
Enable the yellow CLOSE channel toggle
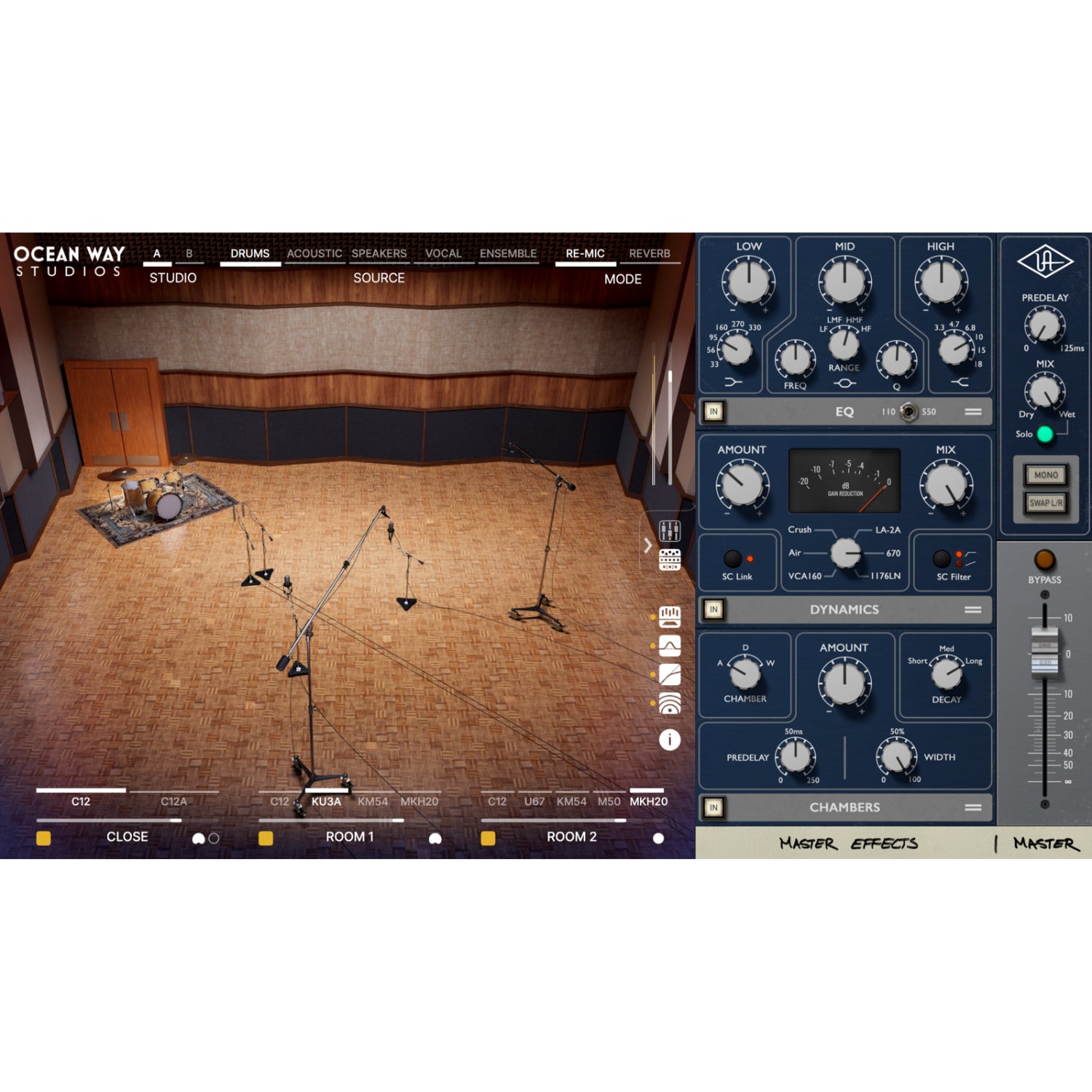click(x=45, y=837)
